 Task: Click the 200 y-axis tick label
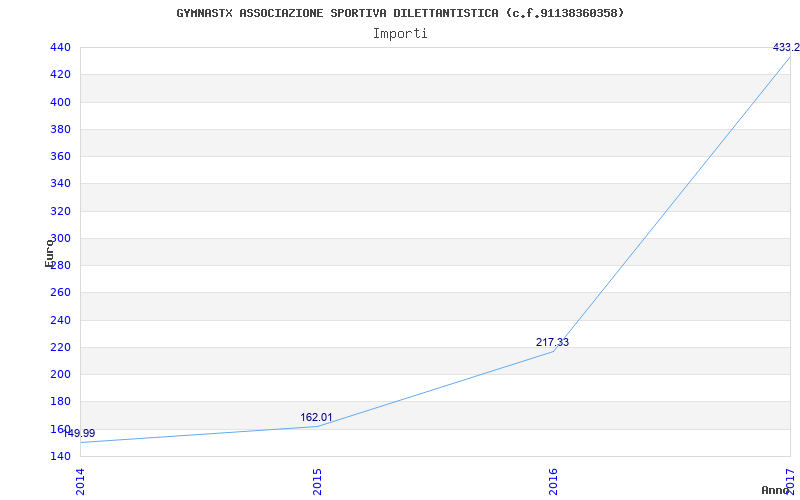[x=60, y=374]
